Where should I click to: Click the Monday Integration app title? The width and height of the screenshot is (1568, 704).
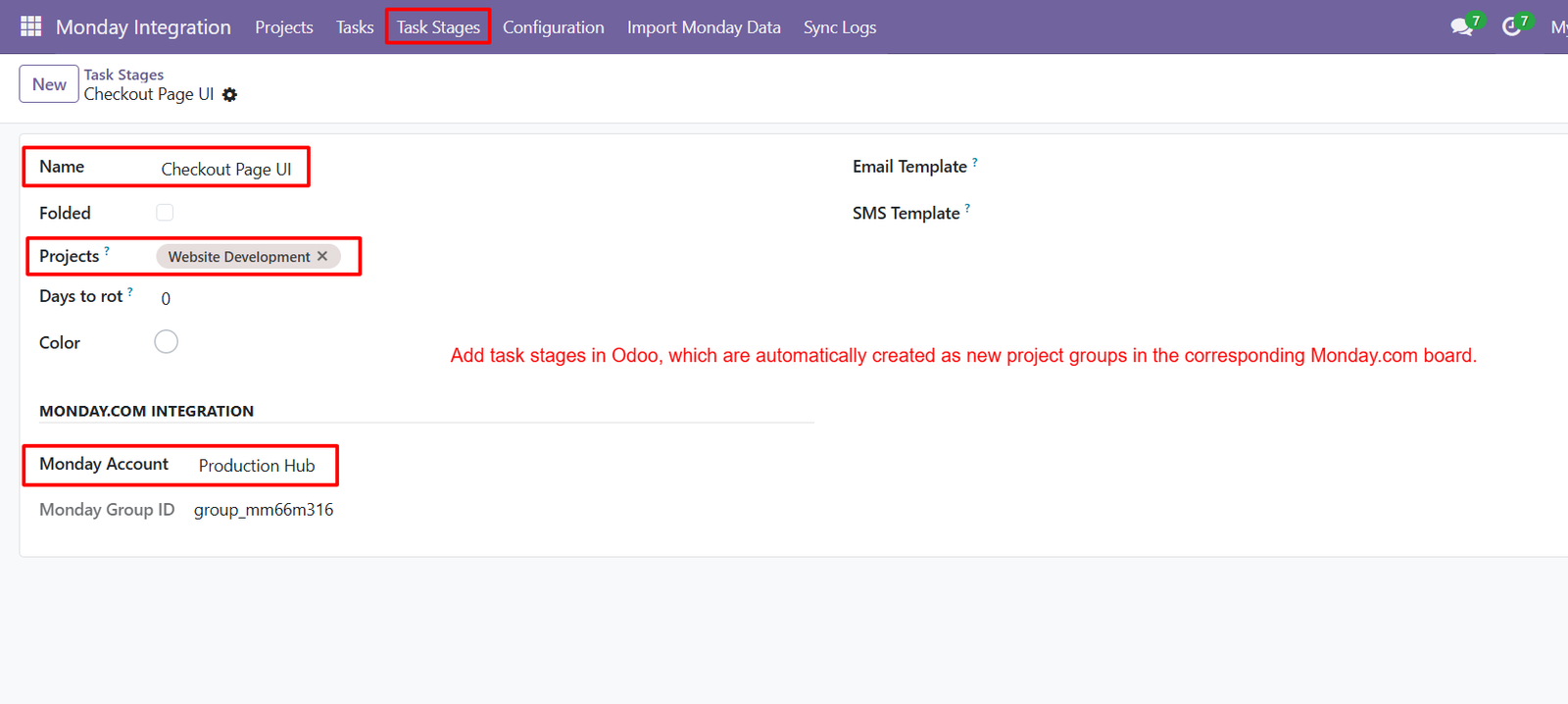[x=143, y=27]
